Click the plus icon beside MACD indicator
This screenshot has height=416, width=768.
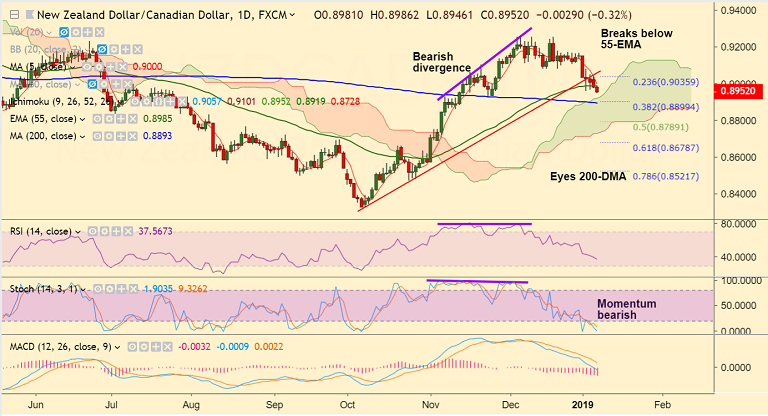point(156,347)
